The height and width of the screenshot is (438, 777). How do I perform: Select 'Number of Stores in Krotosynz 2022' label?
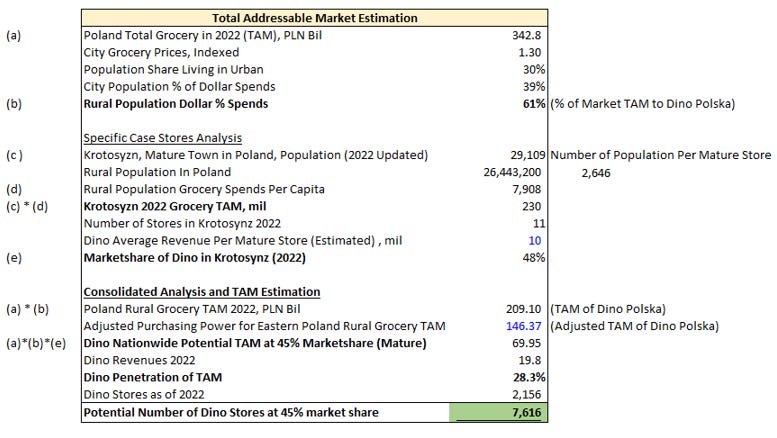182,223
